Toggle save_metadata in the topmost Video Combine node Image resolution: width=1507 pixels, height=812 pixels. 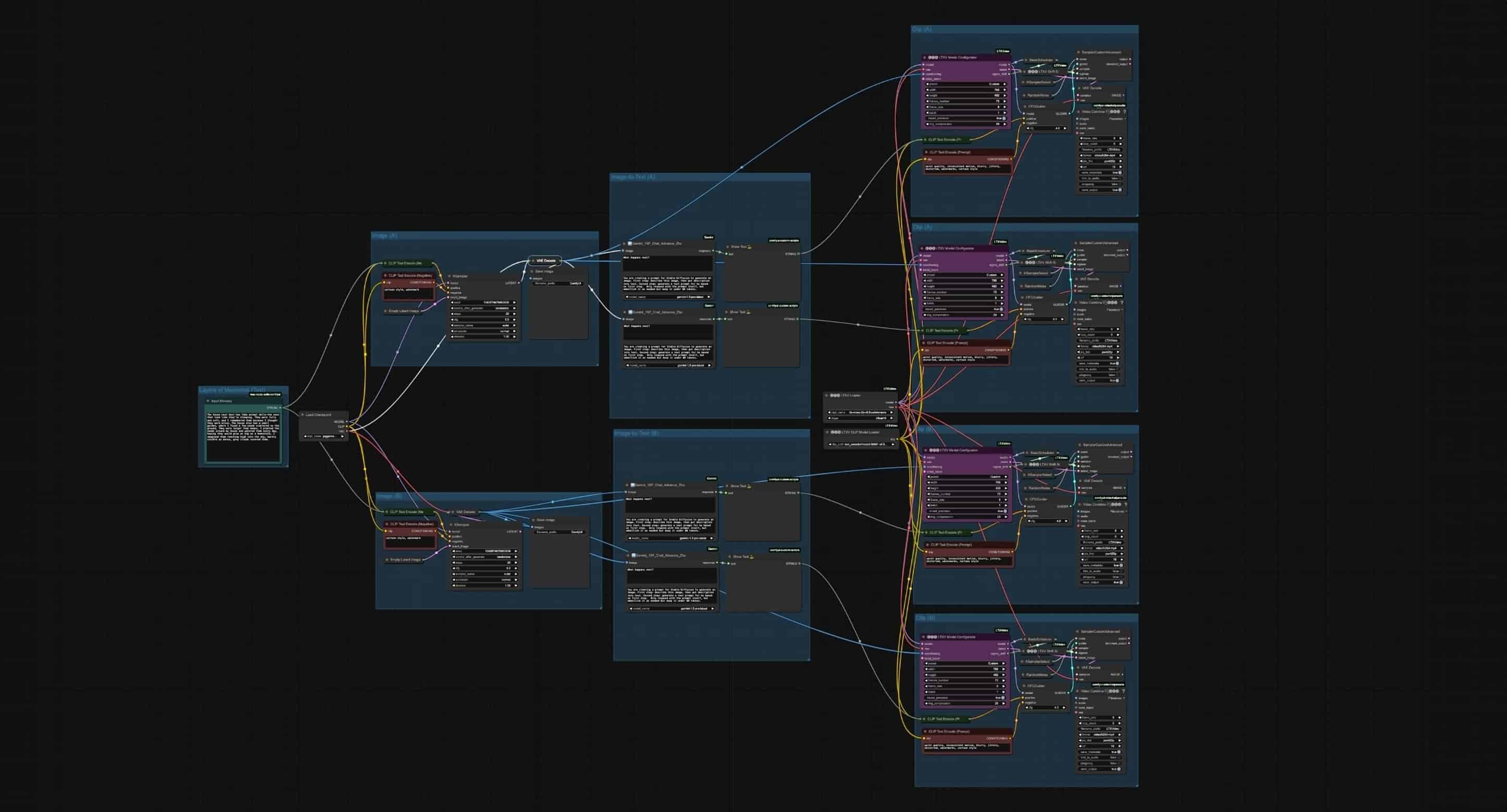[x=1119, y=172]
